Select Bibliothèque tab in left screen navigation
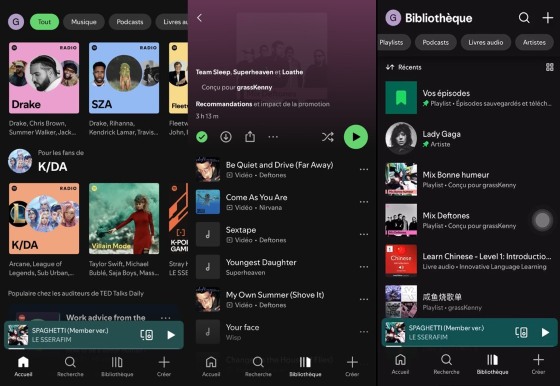Image resolution: width=560 pixels, height=386 pixels. point(117,366)
